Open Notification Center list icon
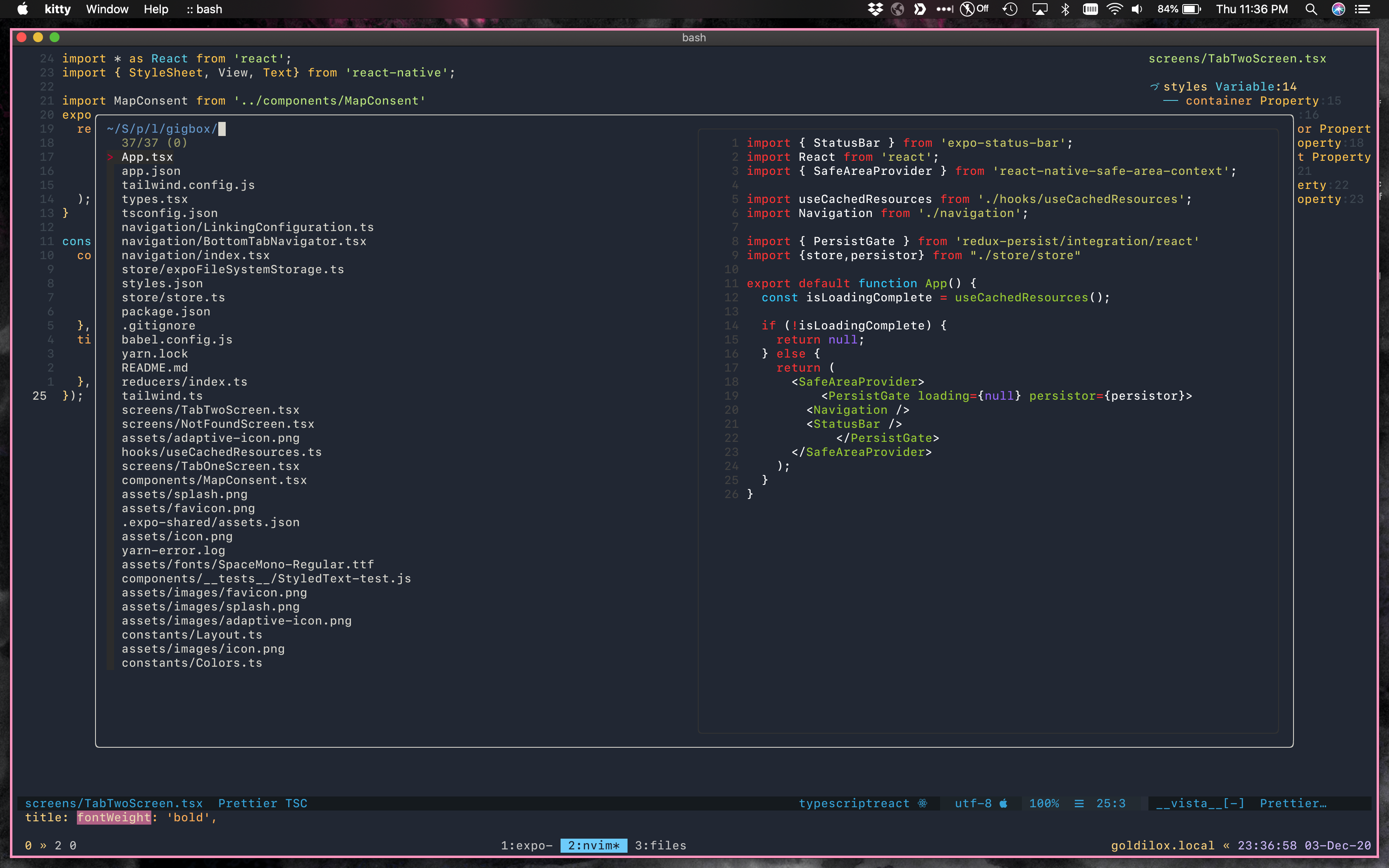Image resolution: width=1389 pixels, height=868 pixels. (1363, 9)
